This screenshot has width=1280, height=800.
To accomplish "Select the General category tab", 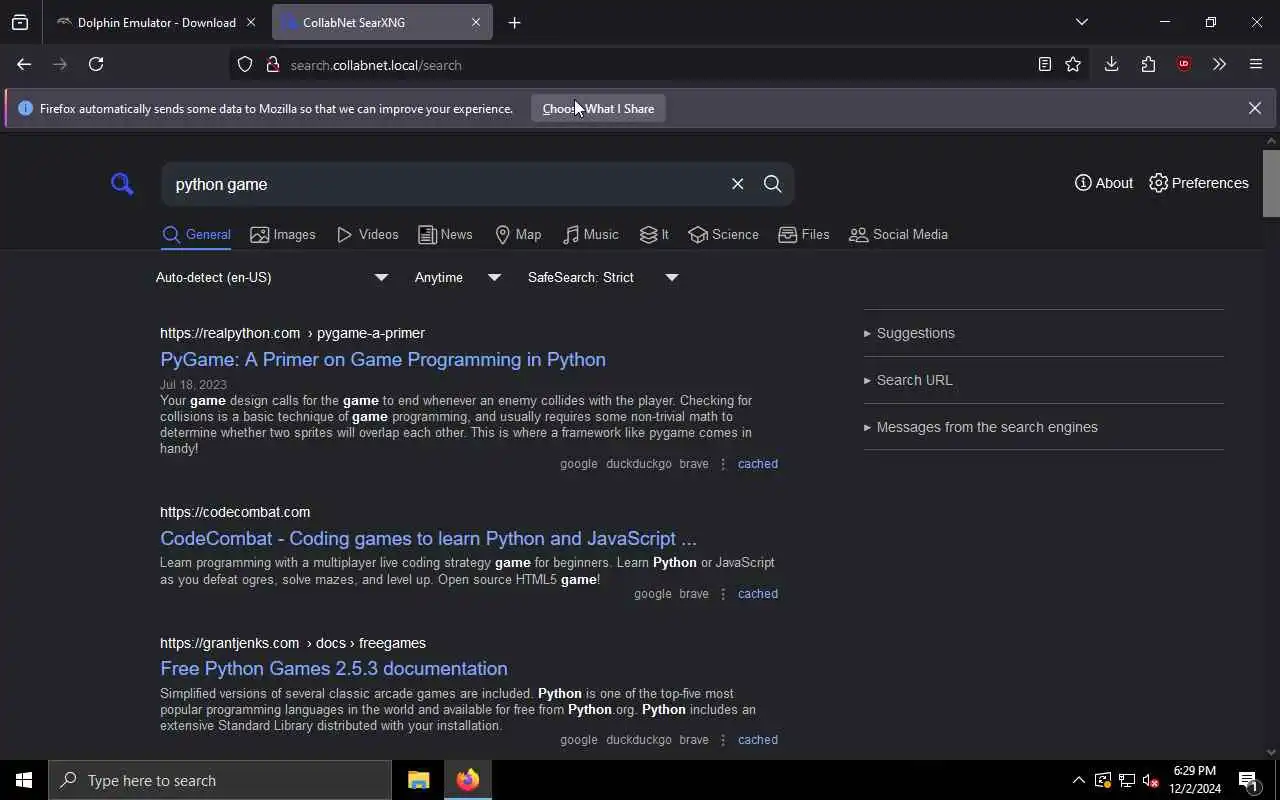I will pyautogui.click(x=196, y=235).
